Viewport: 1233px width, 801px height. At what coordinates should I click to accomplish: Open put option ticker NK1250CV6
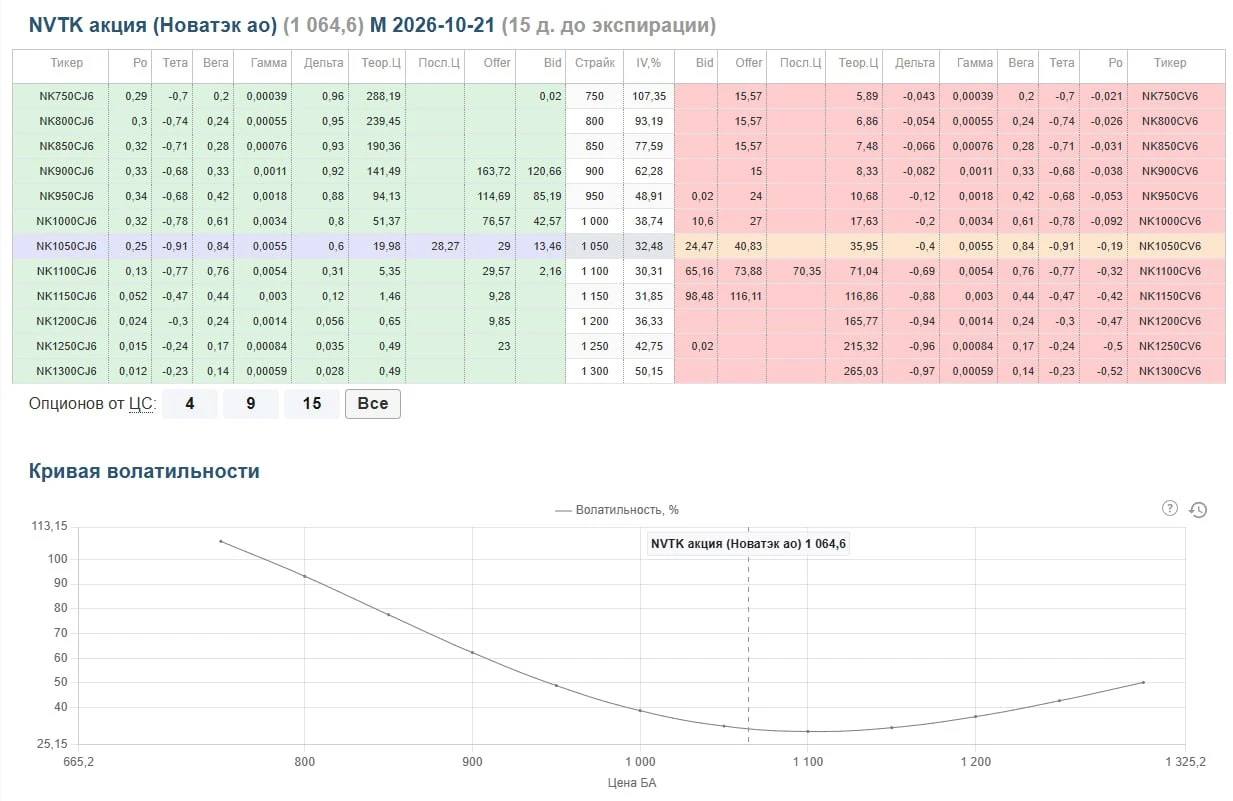1170,346
